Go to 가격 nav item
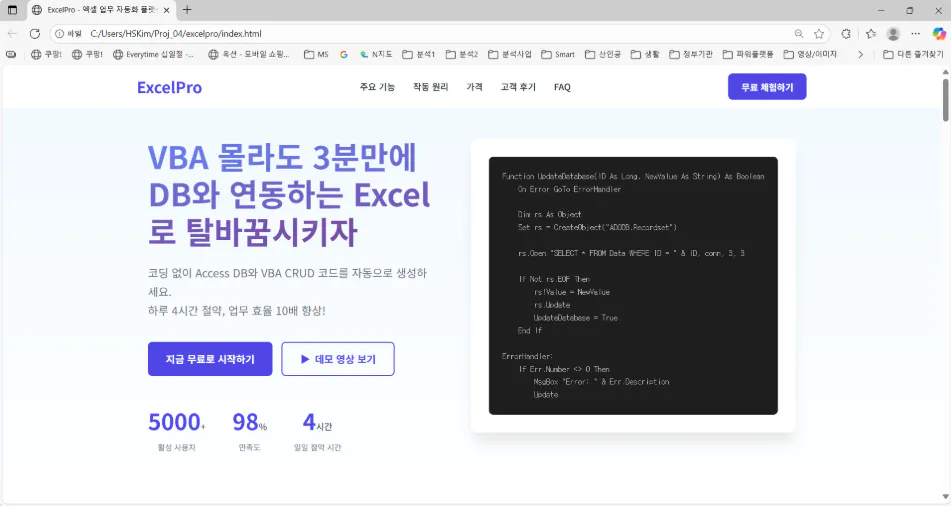The width and height of the screenshot is (951, 506). (474, 87)
